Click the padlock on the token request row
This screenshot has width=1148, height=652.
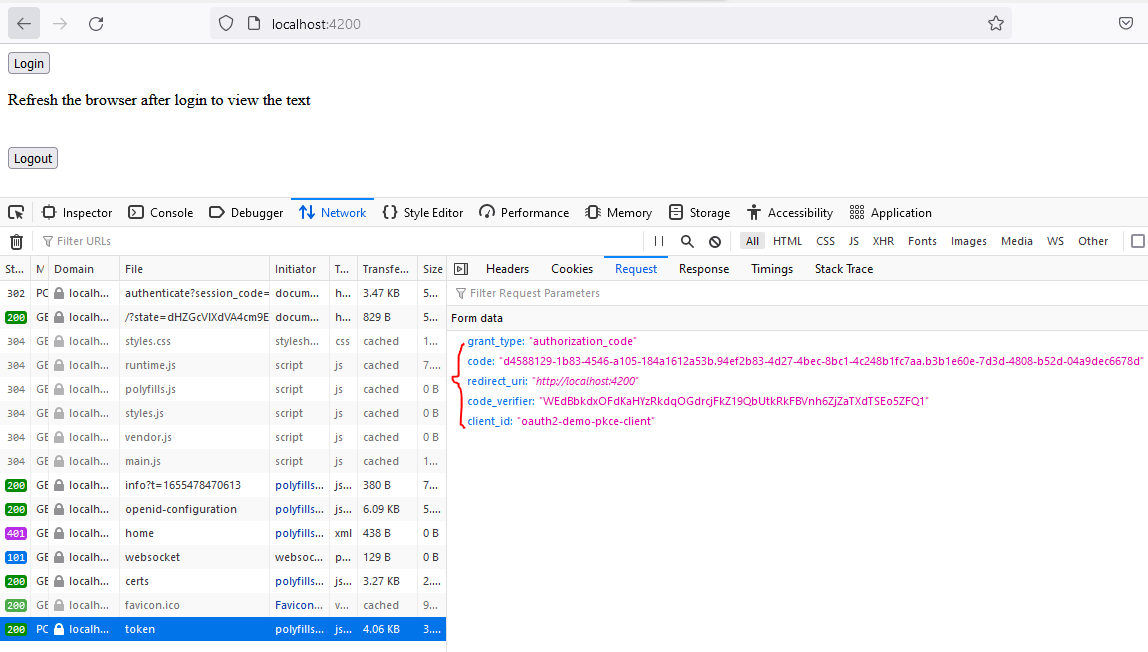(62, 628)
